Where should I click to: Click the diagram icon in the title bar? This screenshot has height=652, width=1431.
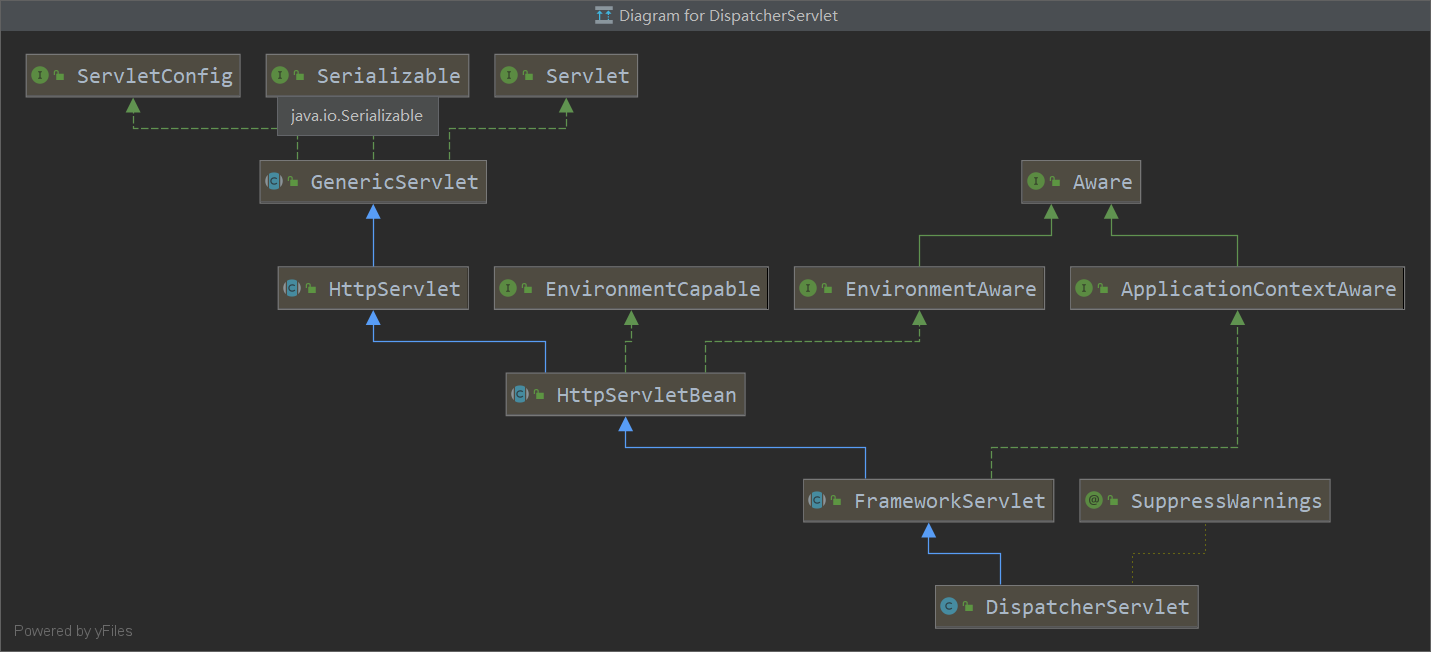[x=604, y=15]
